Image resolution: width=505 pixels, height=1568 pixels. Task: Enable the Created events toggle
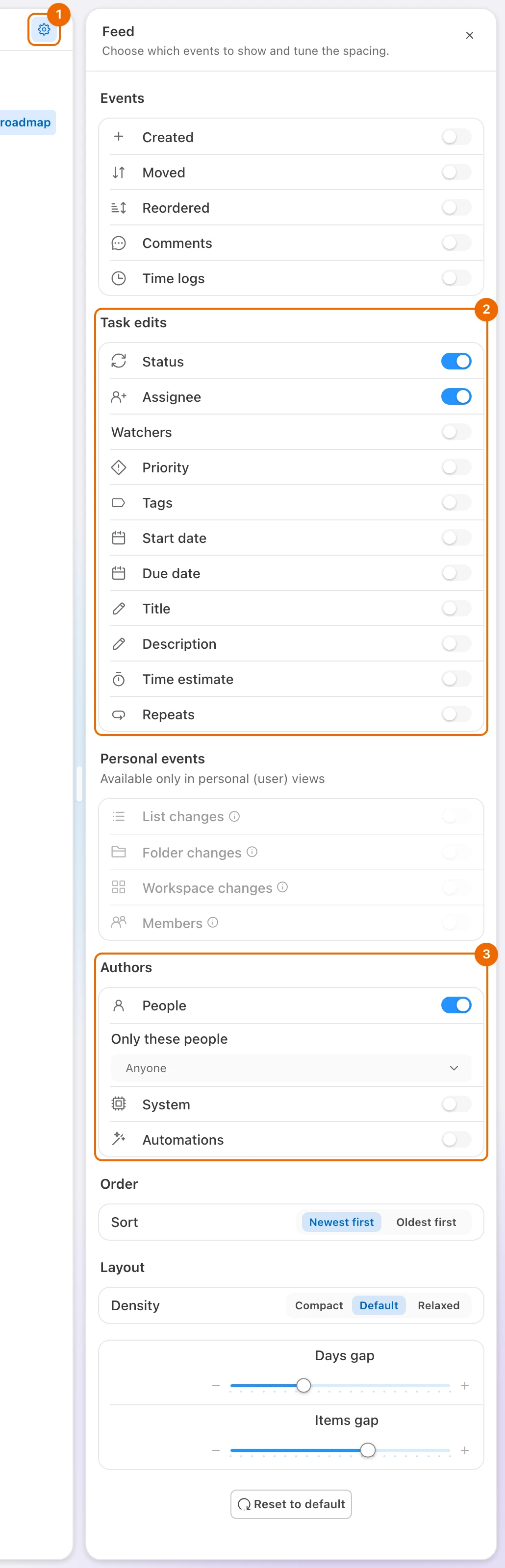456,137
